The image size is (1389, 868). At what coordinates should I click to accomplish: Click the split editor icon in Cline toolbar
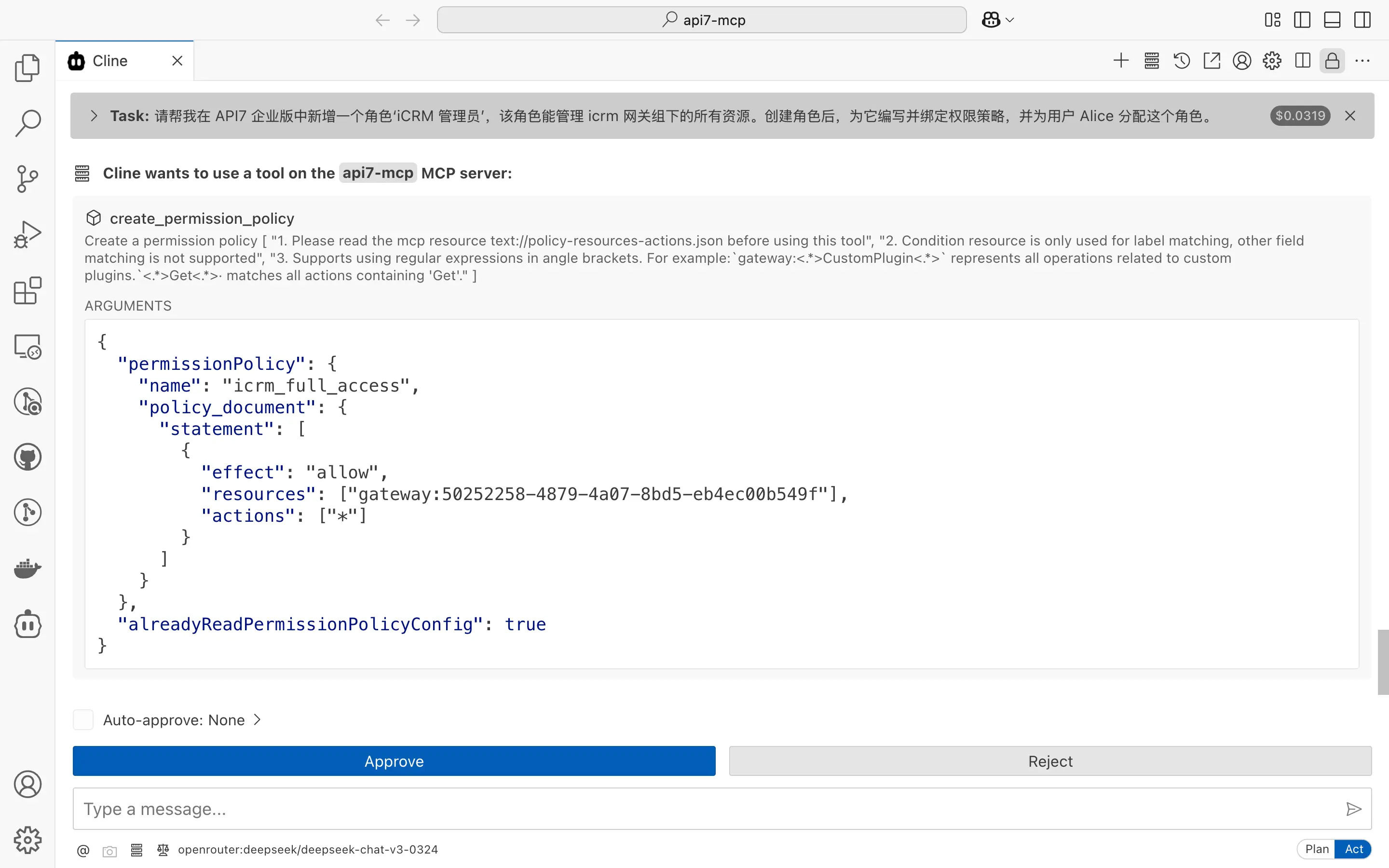(x=1302, y=60)
